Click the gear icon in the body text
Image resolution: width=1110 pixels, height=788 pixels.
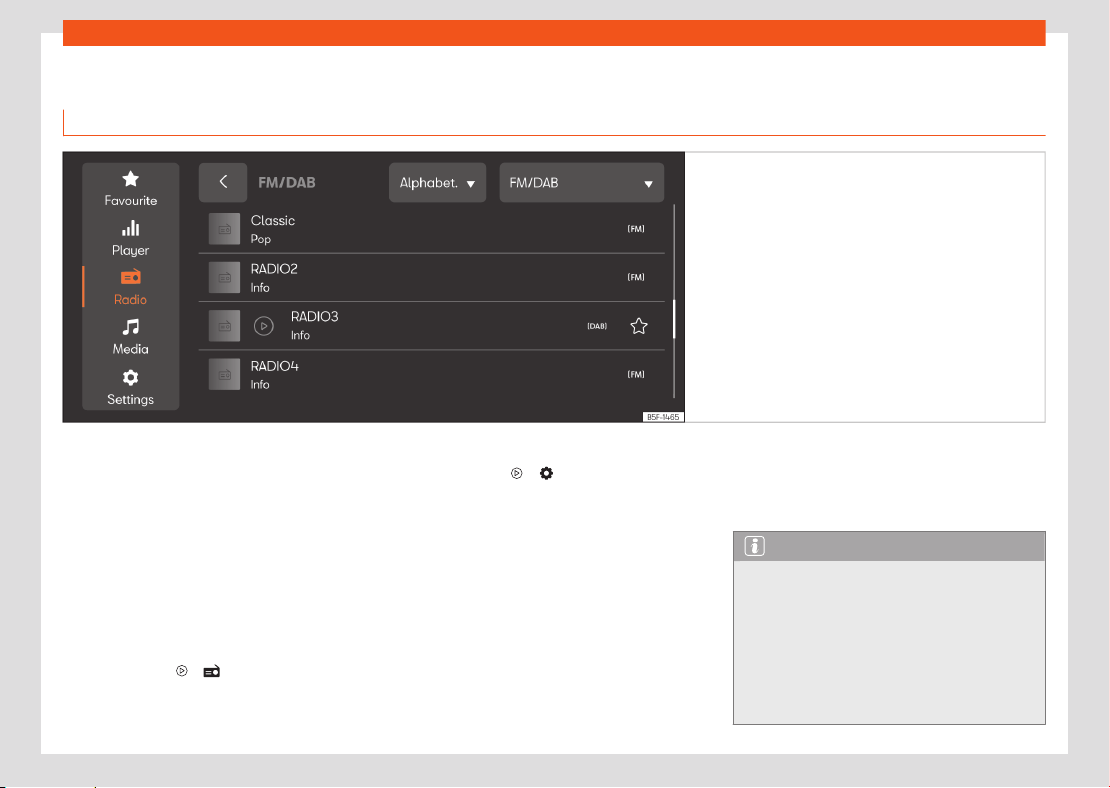click(546, 473)
